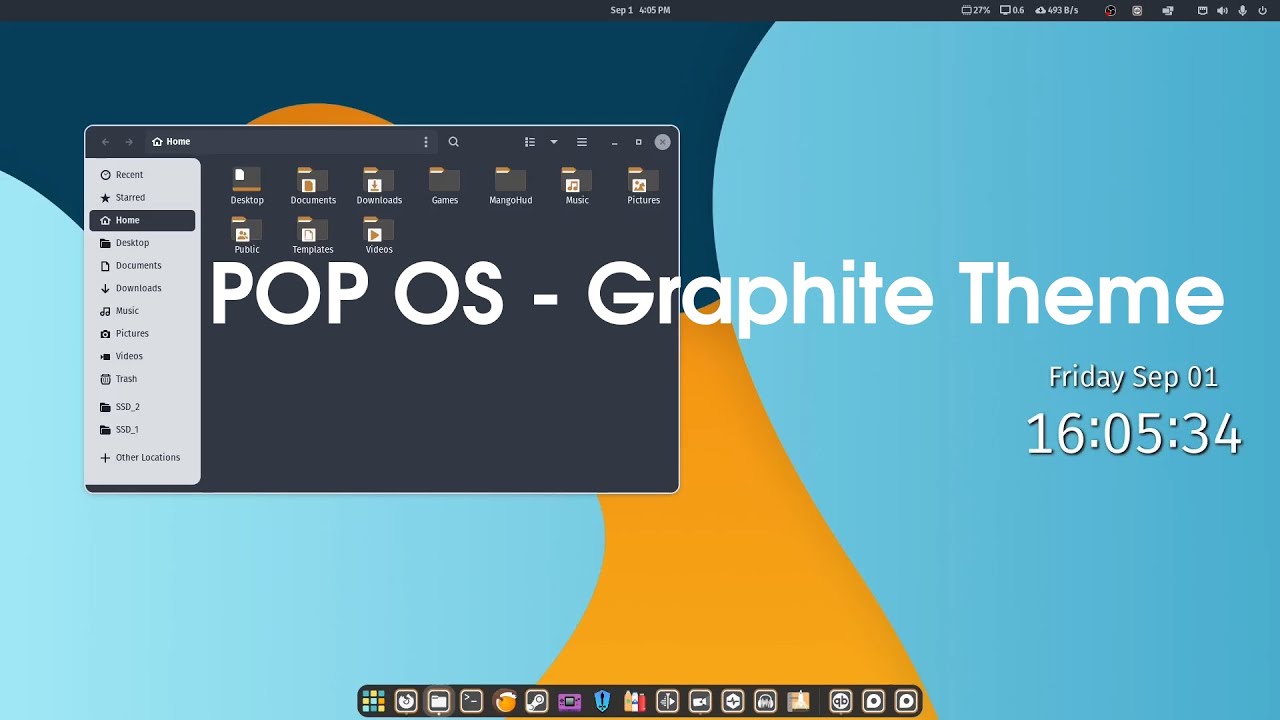Open the view options dropdown arrow
Screen dimensions: 1280x720
[554, 142]
